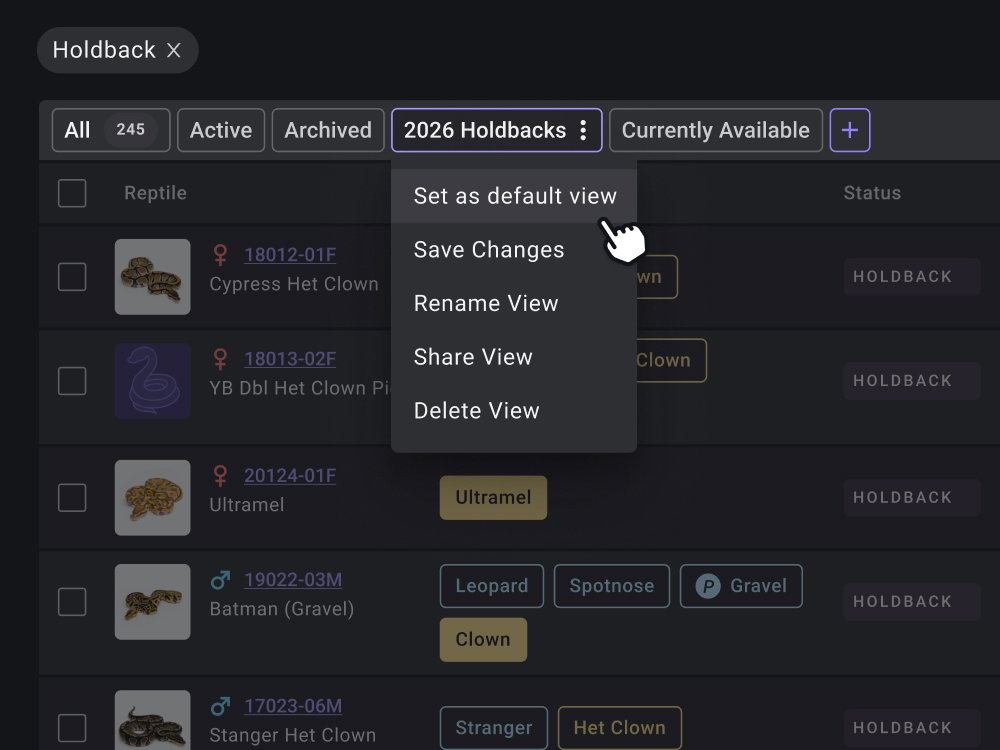Remove the Holdback filter chip
The height and width of the screenshot is (750, 1000).
pos(174,50)
